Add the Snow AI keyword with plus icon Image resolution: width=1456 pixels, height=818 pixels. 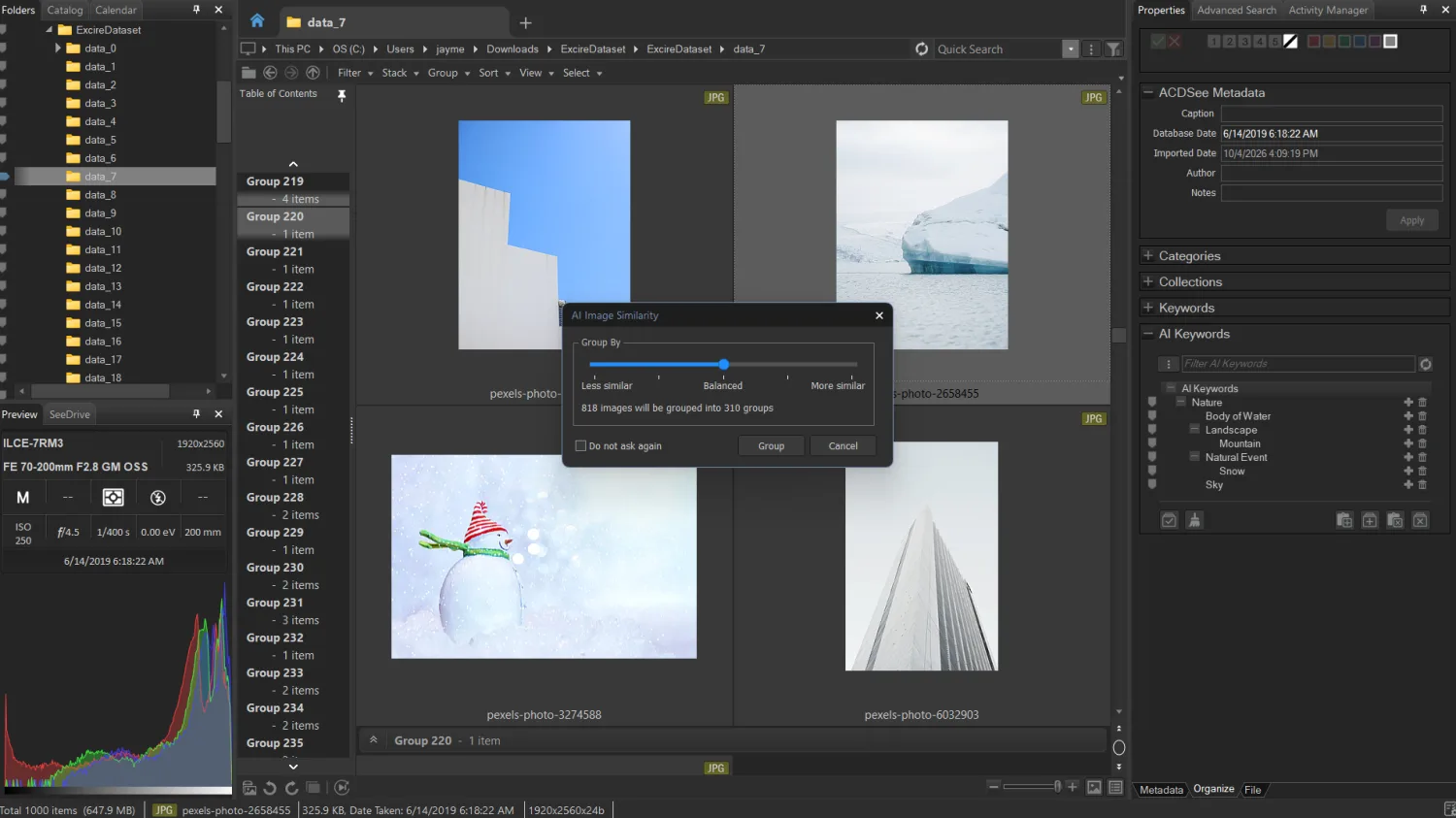tap(1408, 471)
